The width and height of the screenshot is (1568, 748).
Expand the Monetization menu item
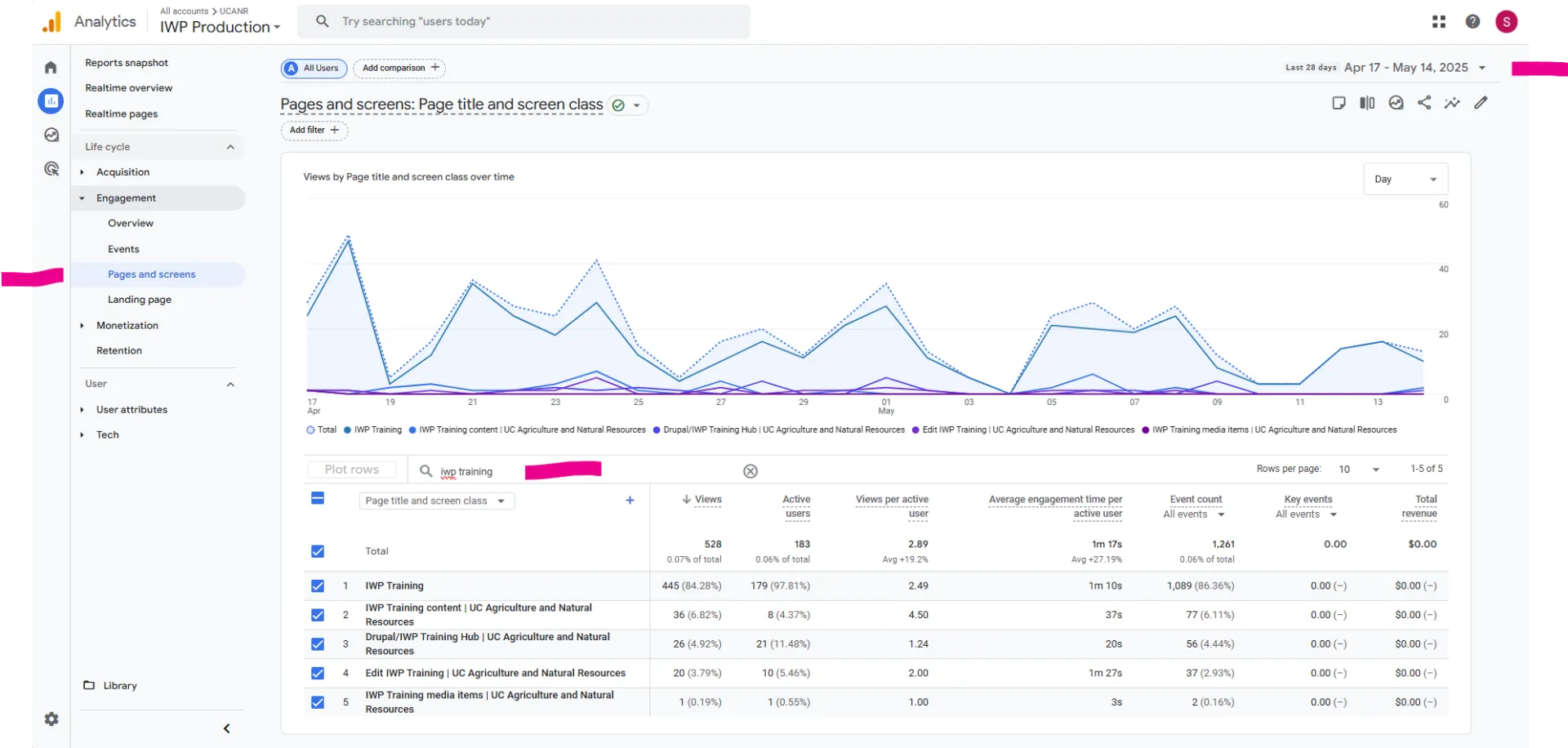127,325
